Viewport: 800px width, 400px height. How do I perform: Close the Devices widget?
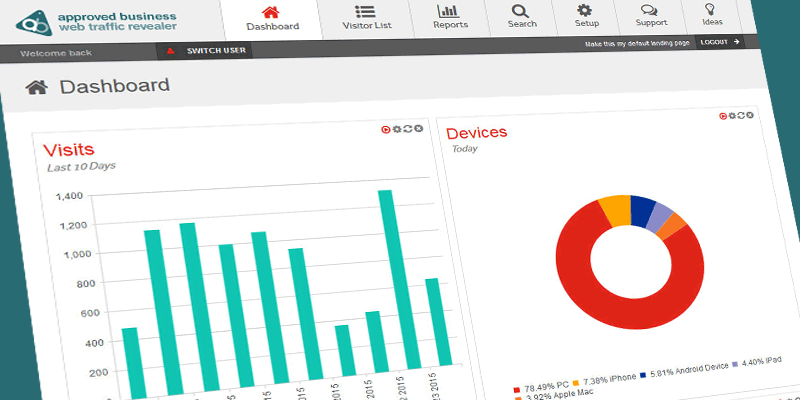[750, 115]
